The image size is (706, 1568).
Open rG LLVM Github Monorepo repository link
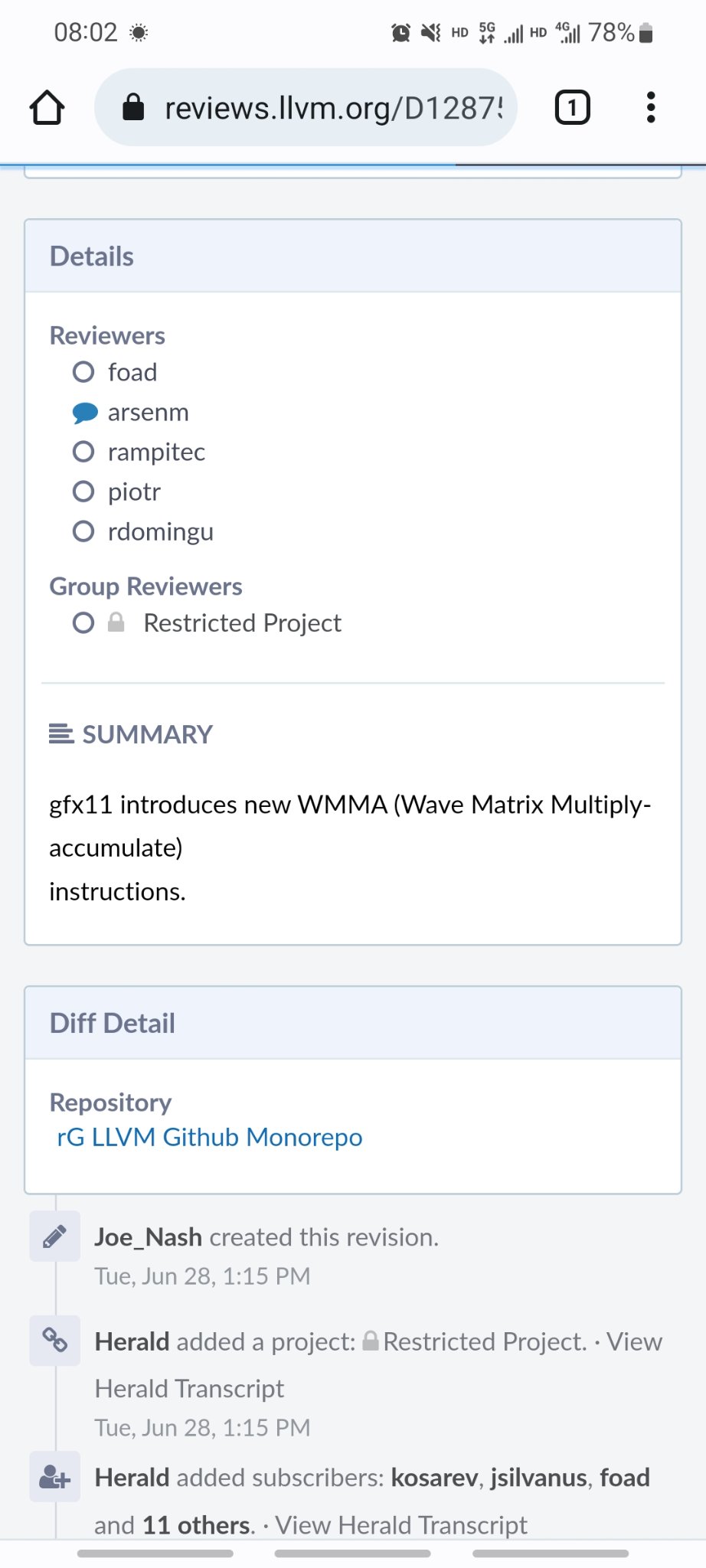pyautogui.click(x=210, y=1137)
